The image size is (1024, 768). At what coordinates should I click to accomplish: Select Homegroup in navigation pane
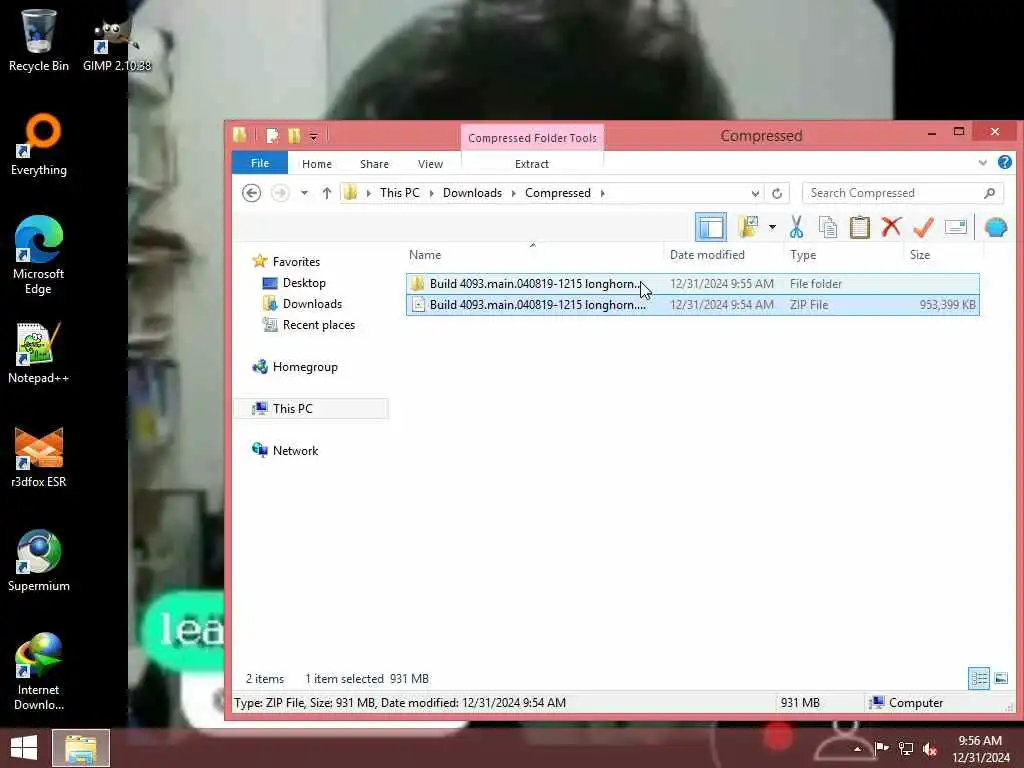(x=305, y=367)
